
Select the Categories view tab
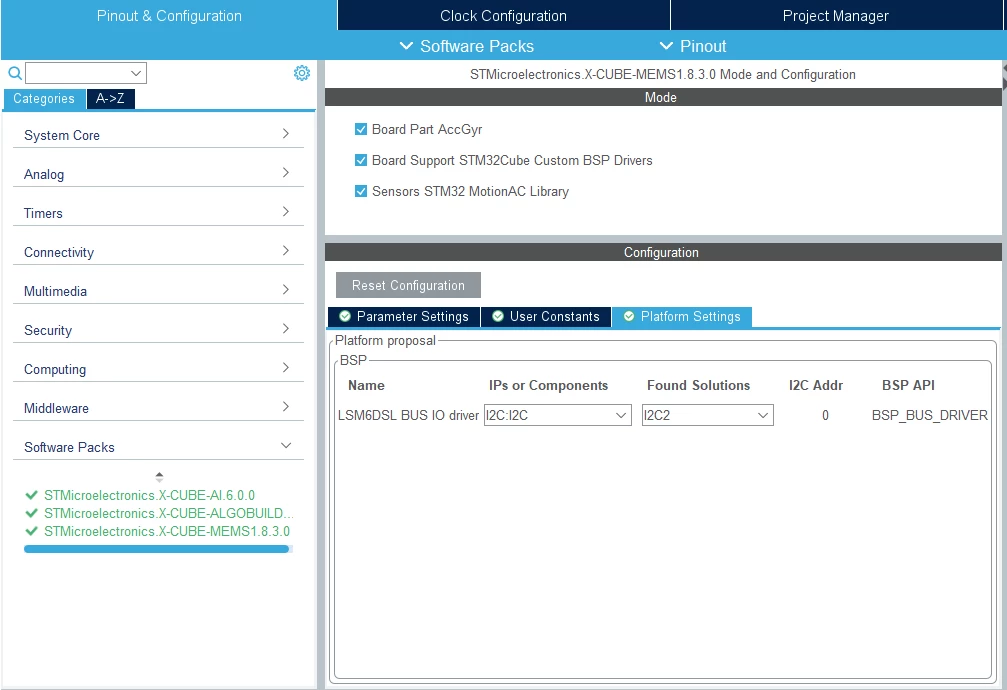pyautogui.click(x=44, y=99)
